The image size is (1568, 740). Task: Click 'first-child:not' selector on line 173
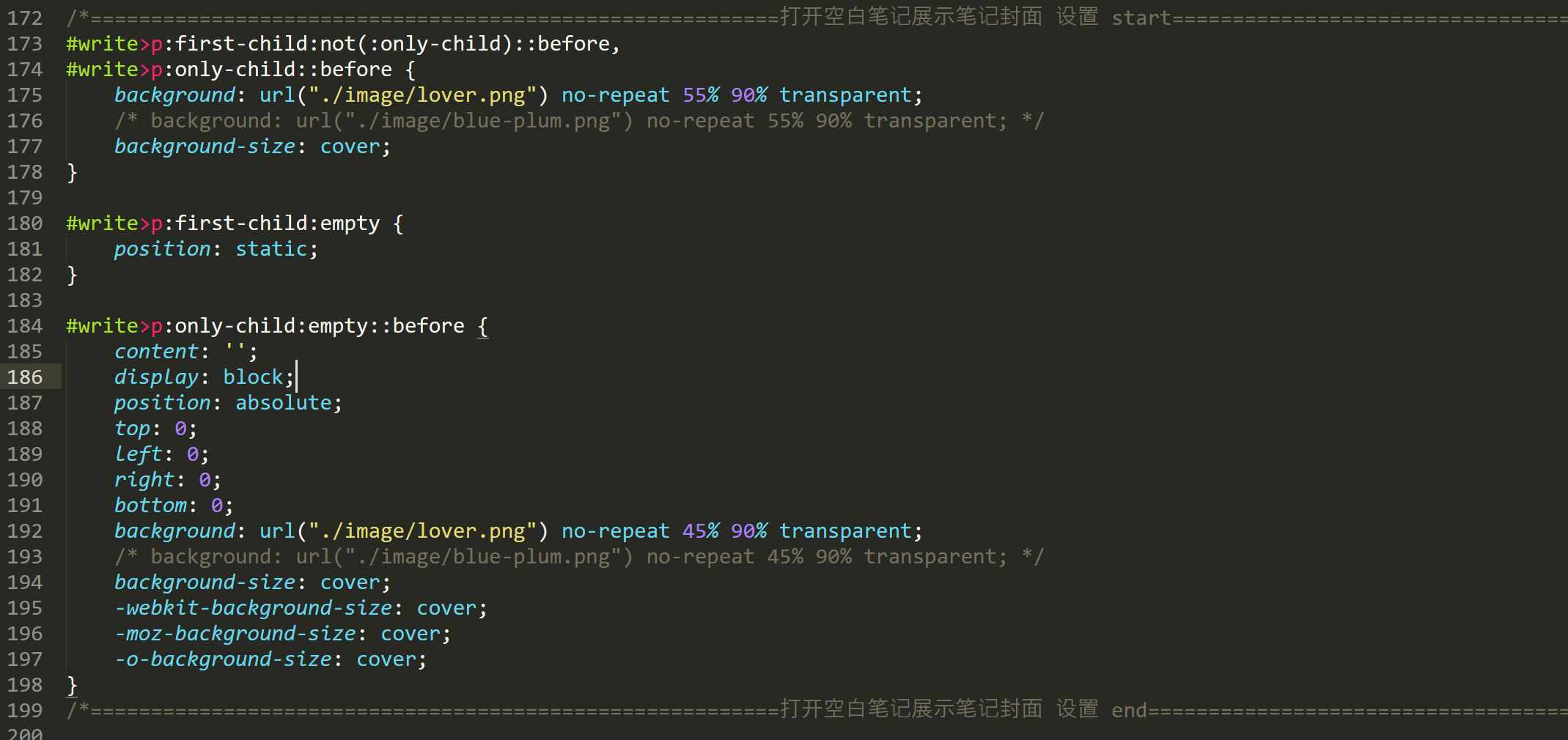pyautogui.click(x=265, y=44)
